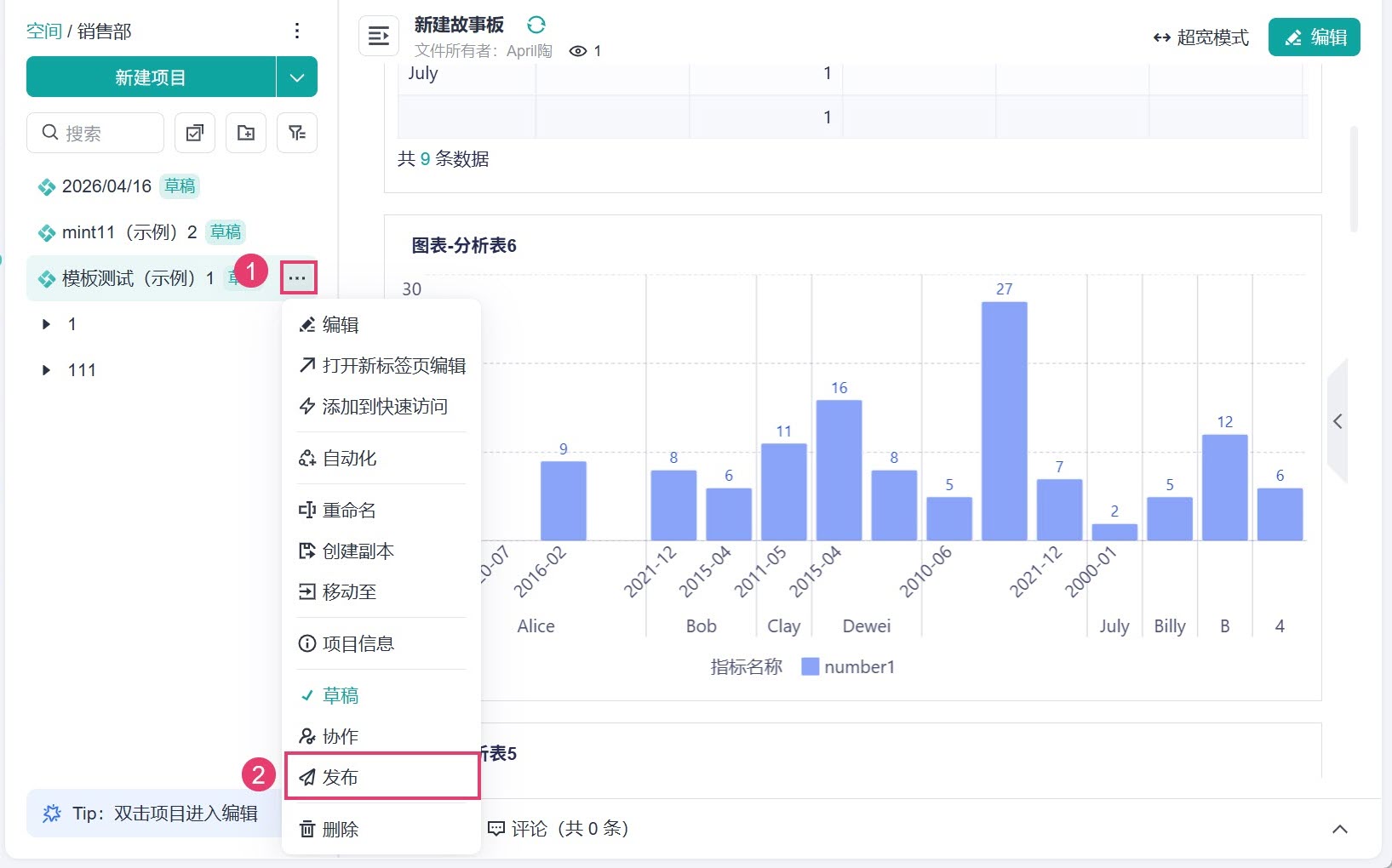The image size is (1392, 868).
Task: Select the 协作 status option
Action: 381,736
